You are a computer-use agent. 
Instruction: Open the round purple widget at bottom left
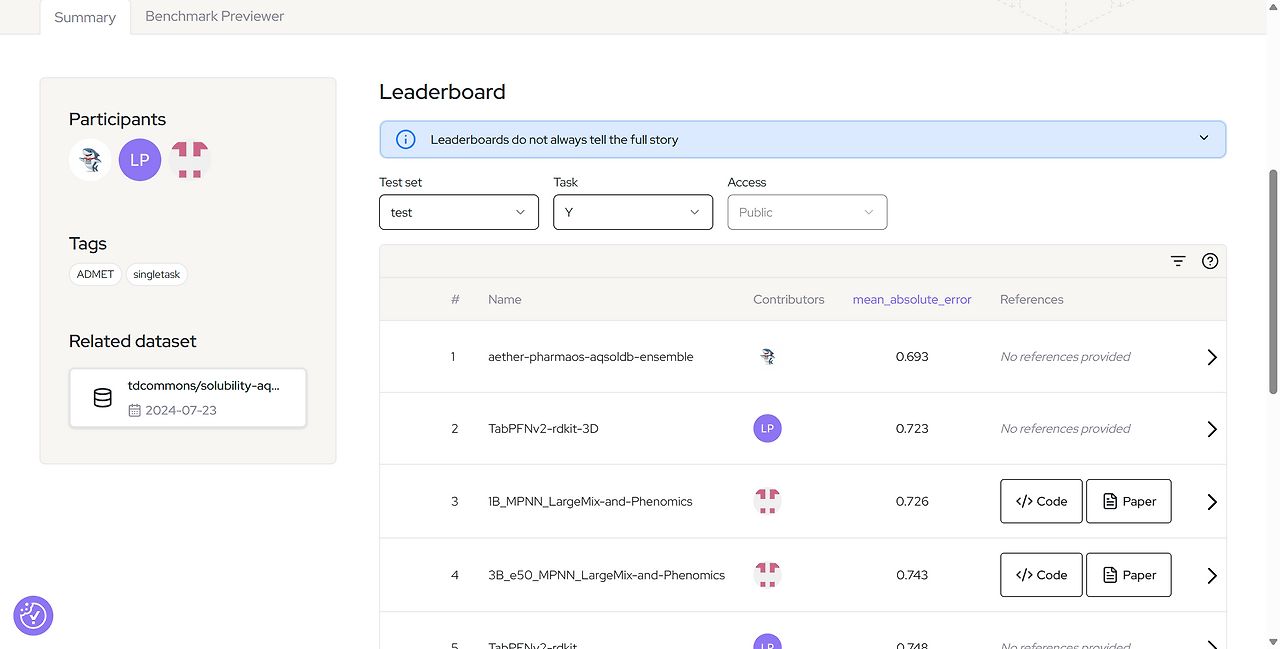point(33,616)
